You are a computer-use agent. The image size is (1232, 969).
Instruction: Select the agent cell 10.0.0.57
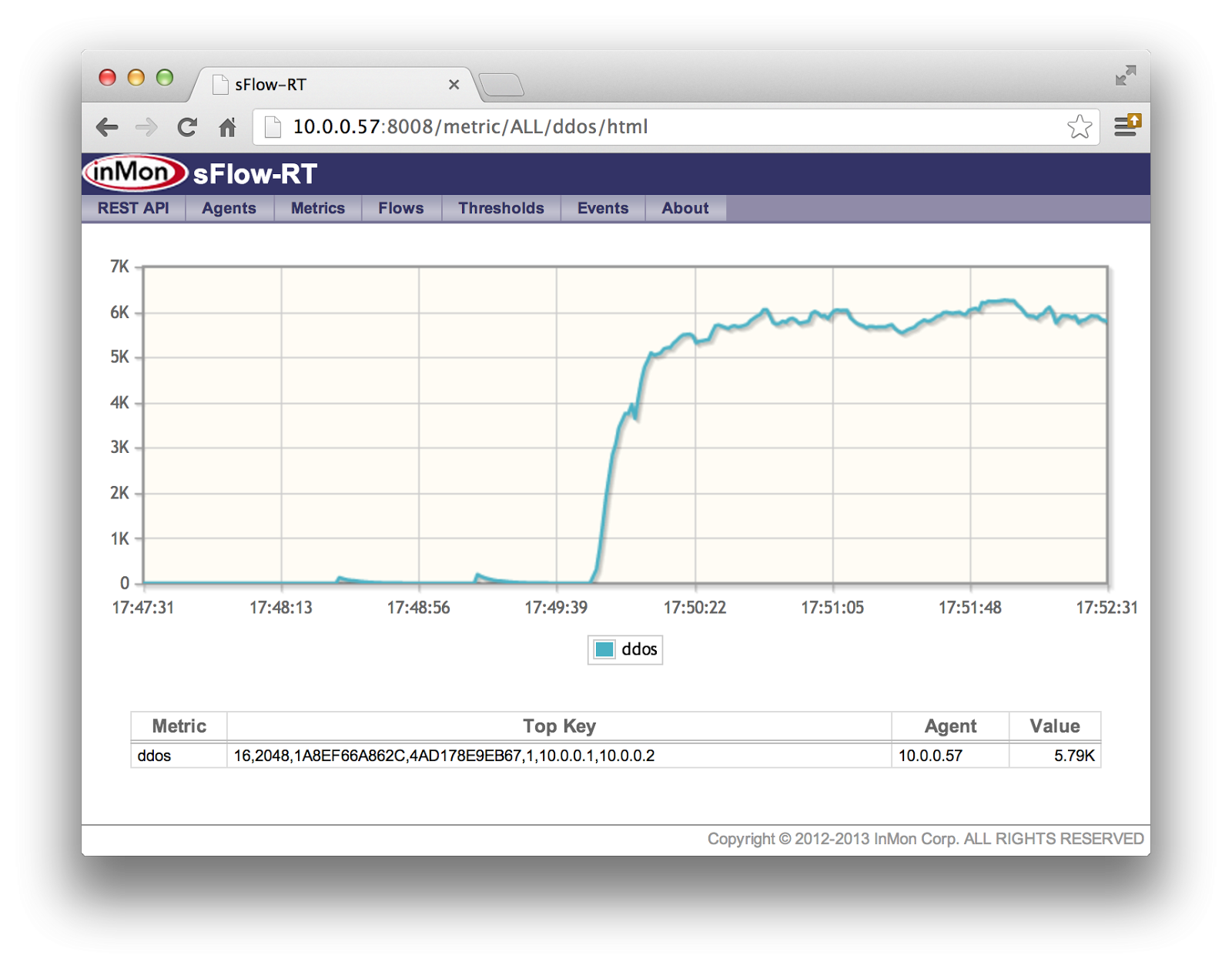tap(950, 756)
